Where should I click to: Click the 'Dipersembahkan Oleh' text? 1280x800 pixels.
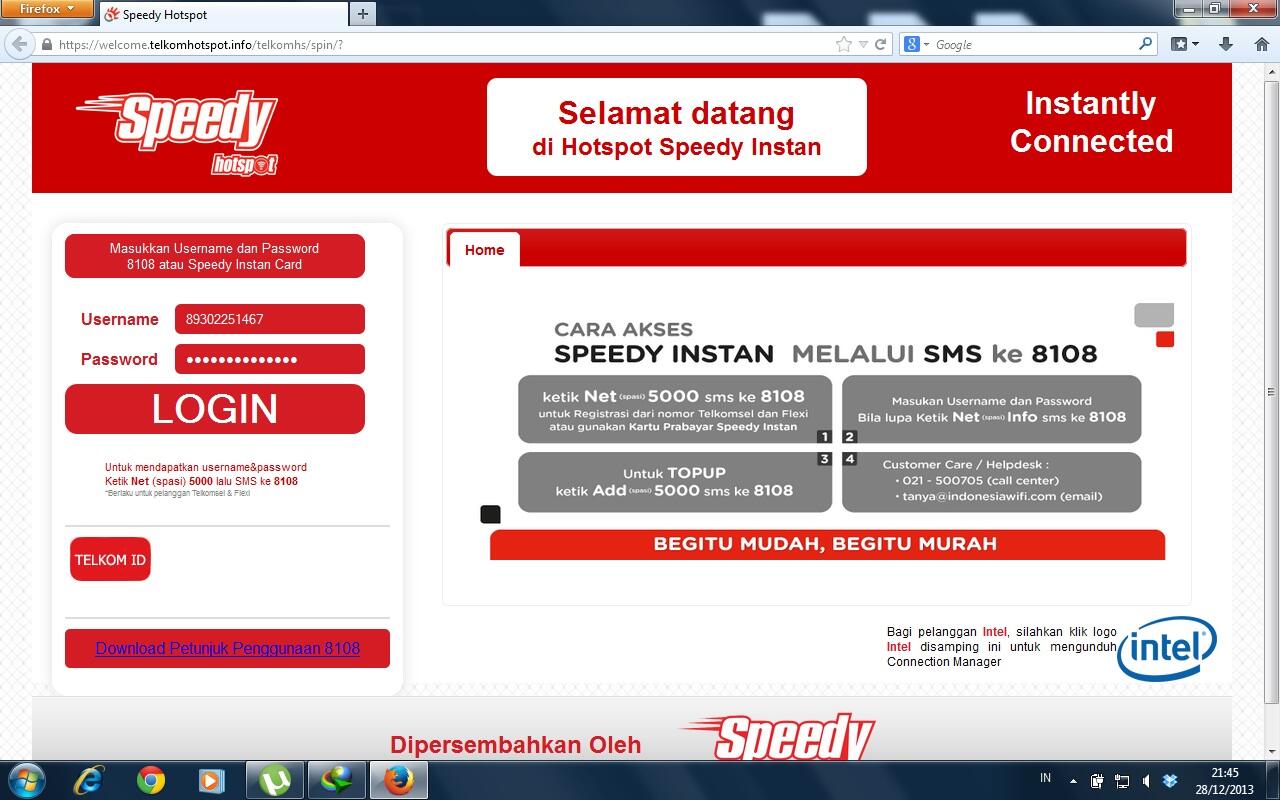515,745
